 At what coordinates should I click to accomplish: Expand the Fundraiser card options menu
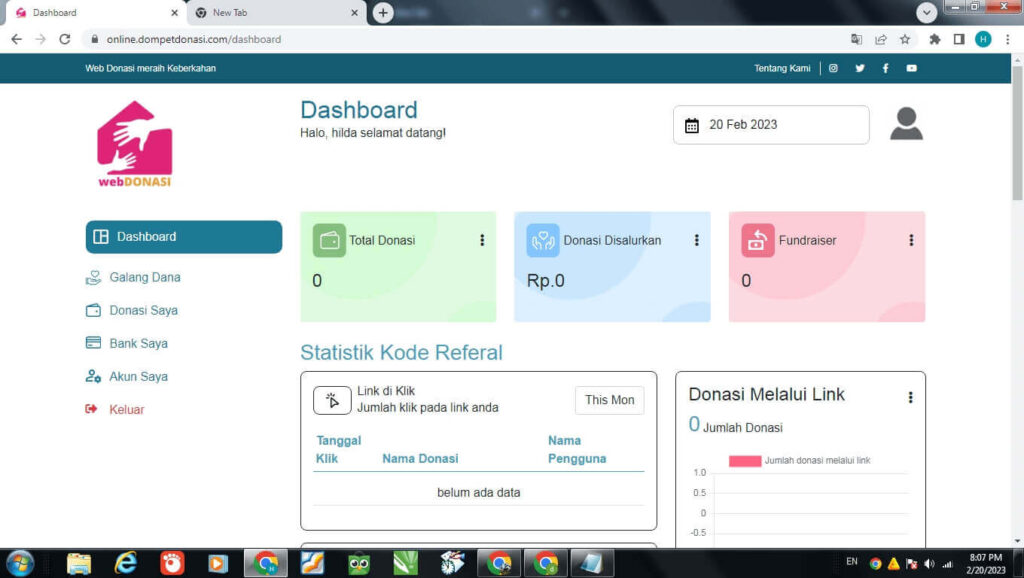click(x=911, y=240)
